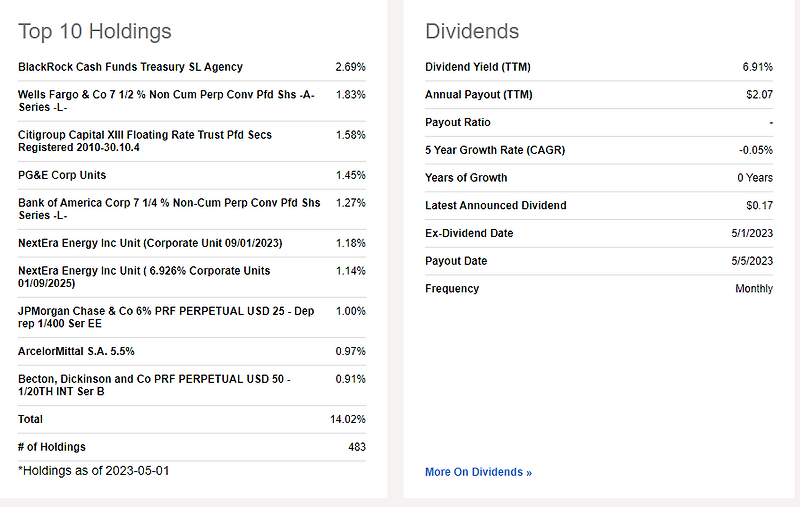Click the Latest Announced Dividend label
This screenshot has height=507, width=800.
pyautogui.click(x=495, y=206)
